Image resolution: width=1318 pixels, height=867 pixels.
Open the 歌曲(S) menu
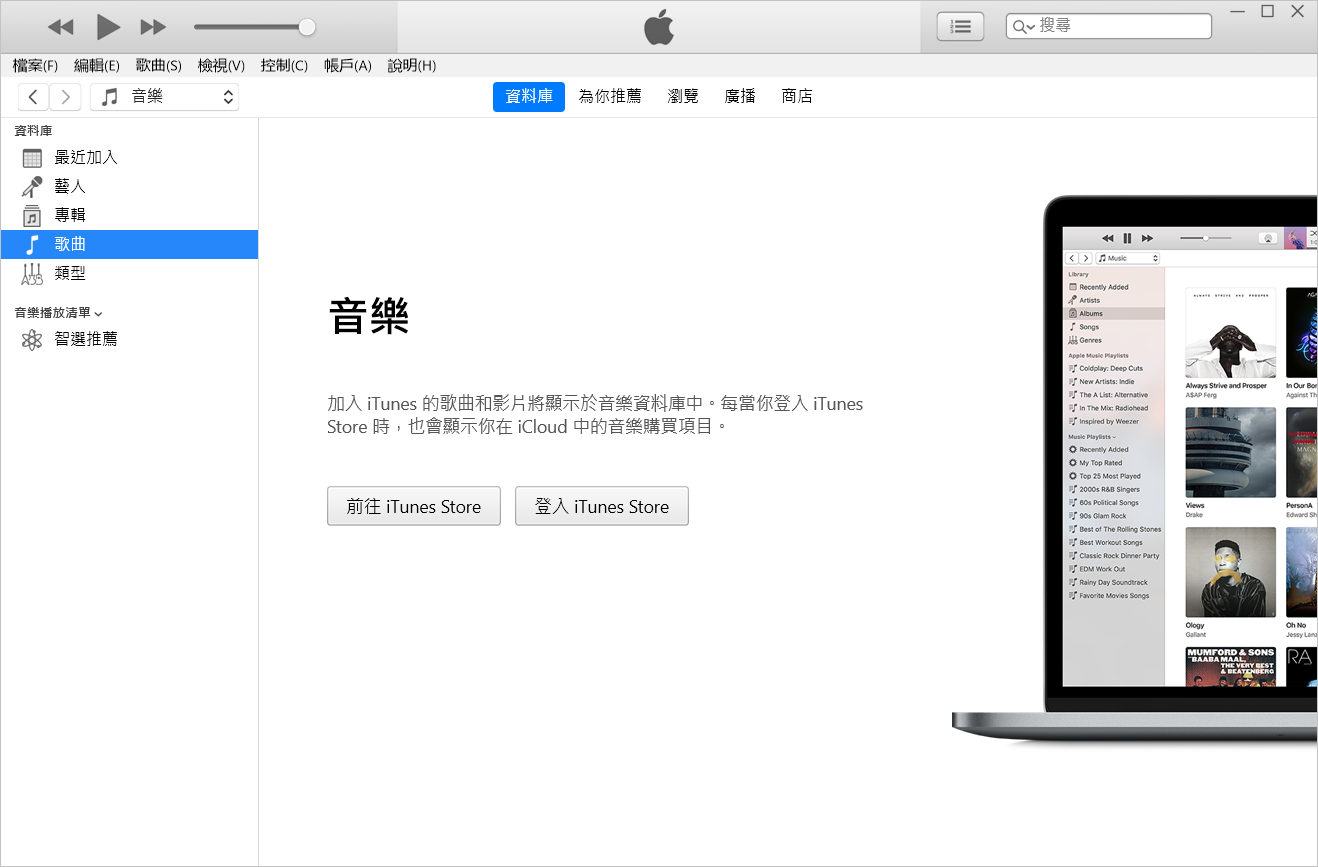coord(159,66)
